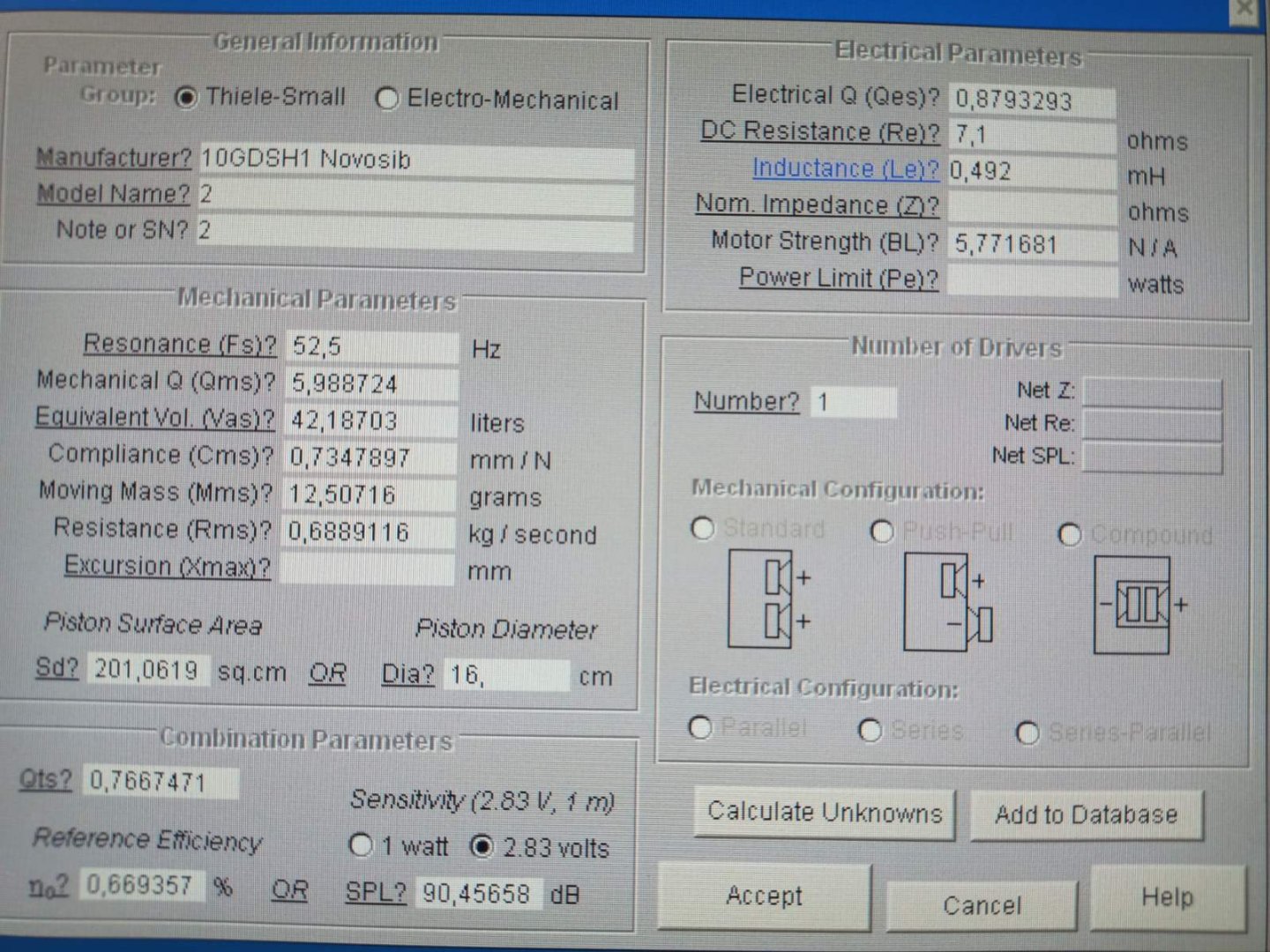Select the 2.83 volts sensitivity option
The height and width of the screenshot is (952, 1270).
coord(482,847)
